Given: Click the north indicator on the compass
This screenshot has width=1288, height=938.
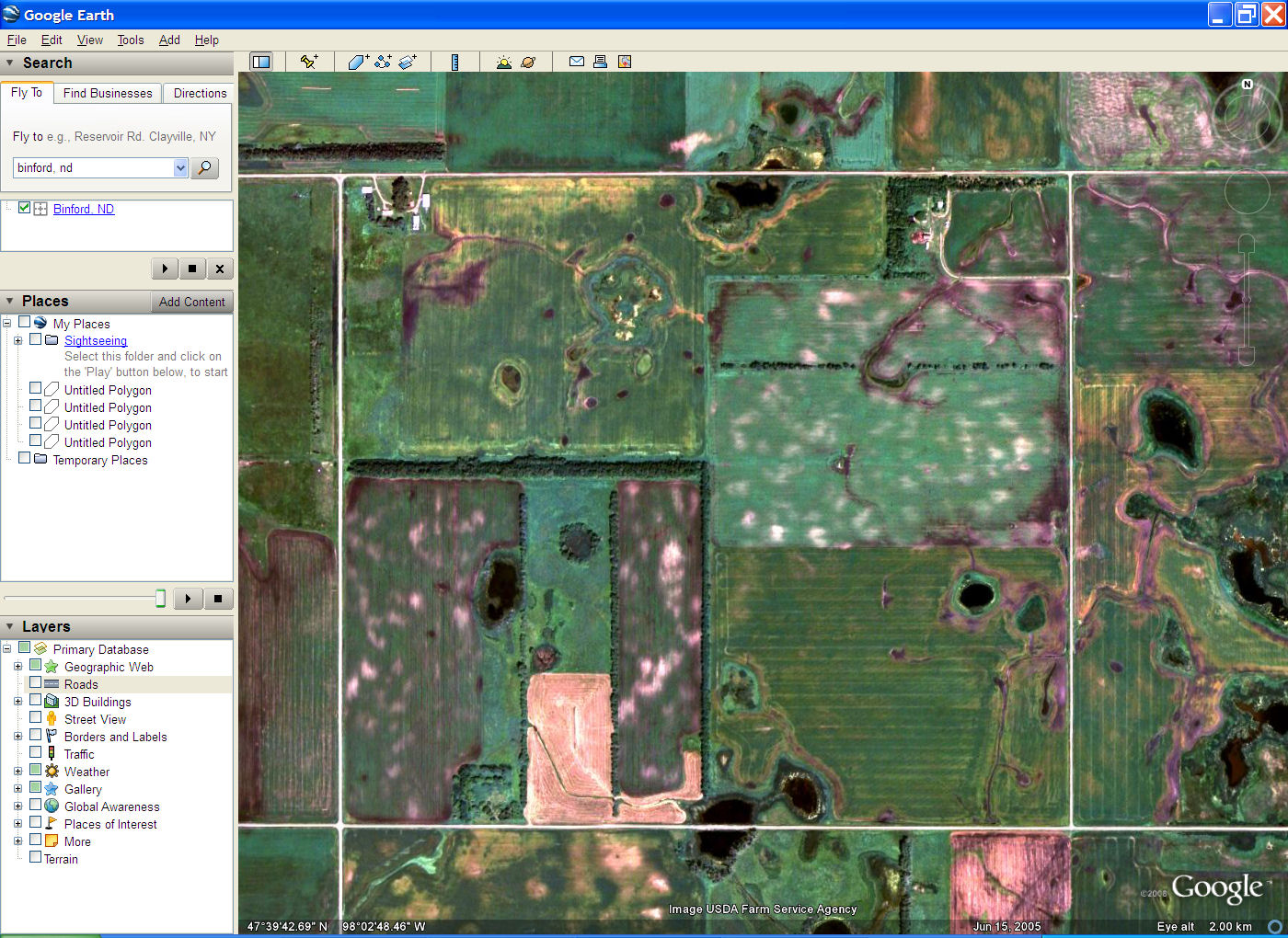Looking at the screenshot, I should [1248, 84].
